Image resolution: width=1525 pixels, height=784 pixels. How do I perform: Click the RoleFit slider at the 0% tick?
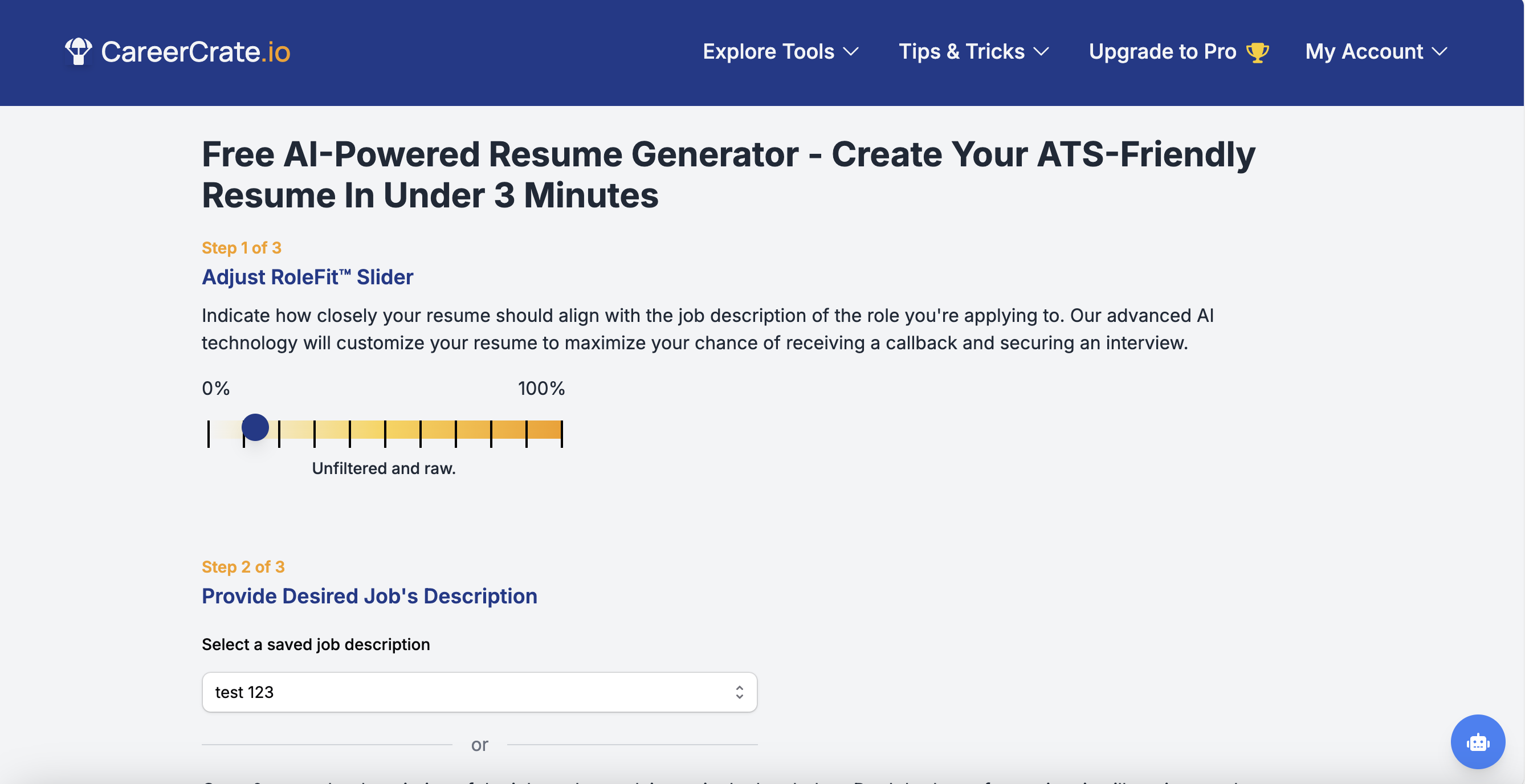tap(209, 433)
